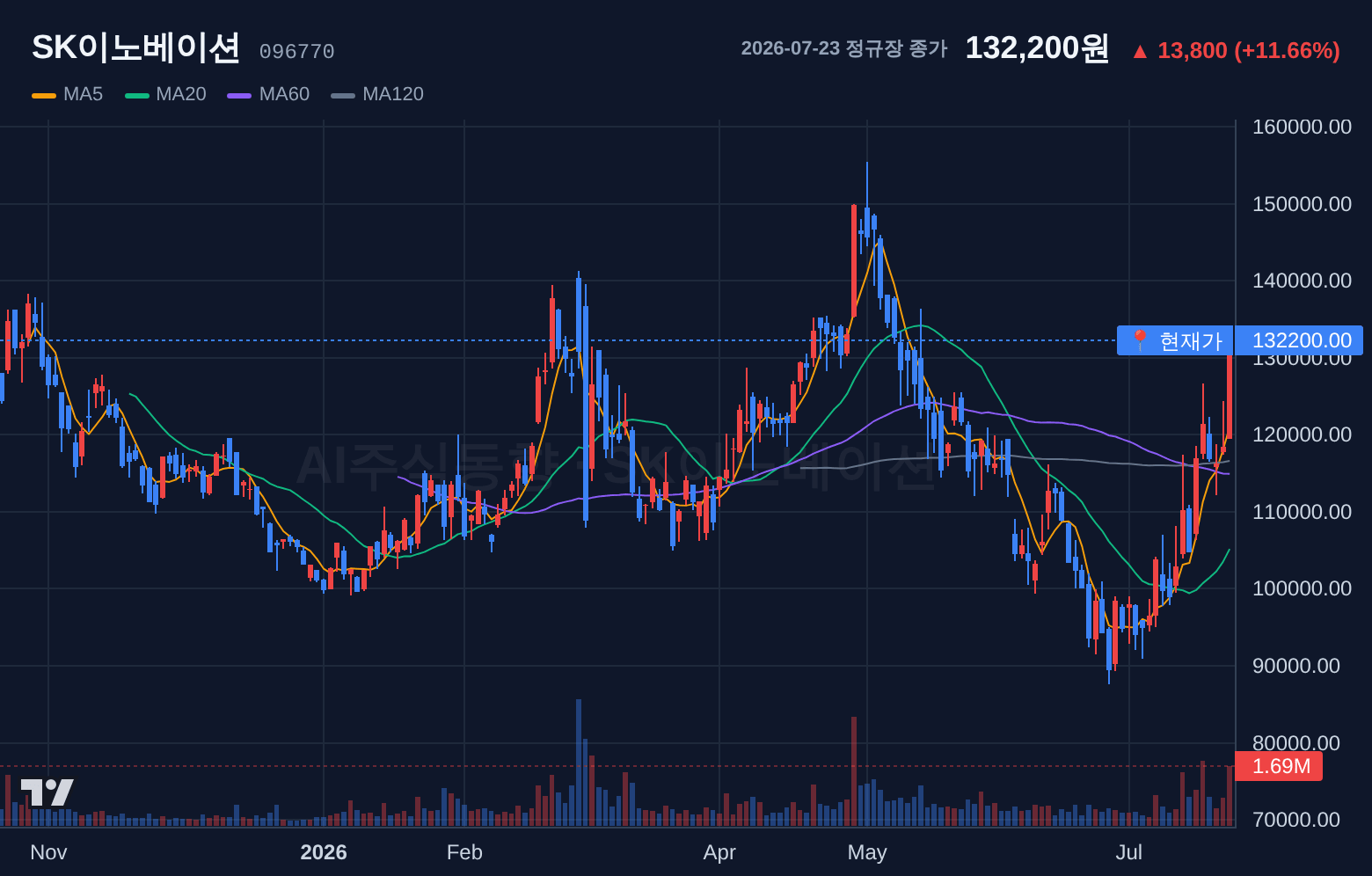Click the red pin icon beside 현재가

point(1140,340)
